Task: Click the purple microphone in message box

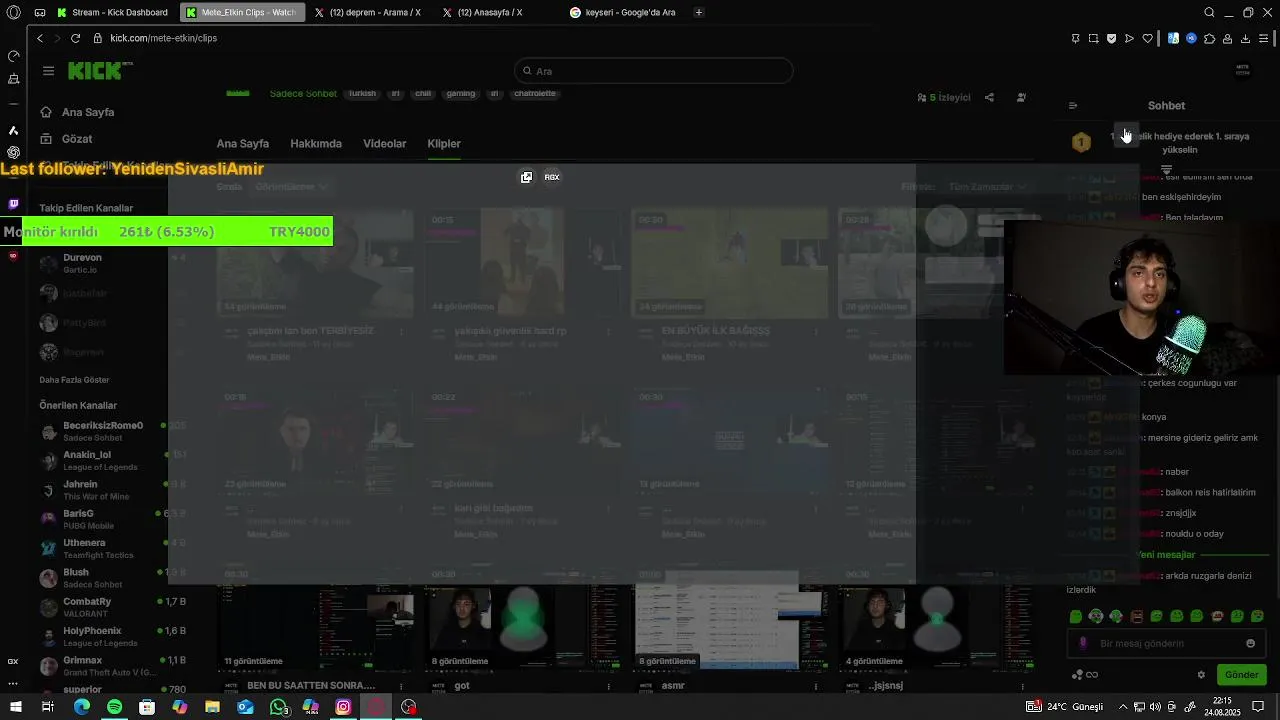Action: pyautogui.click(x=1082, y=643)
